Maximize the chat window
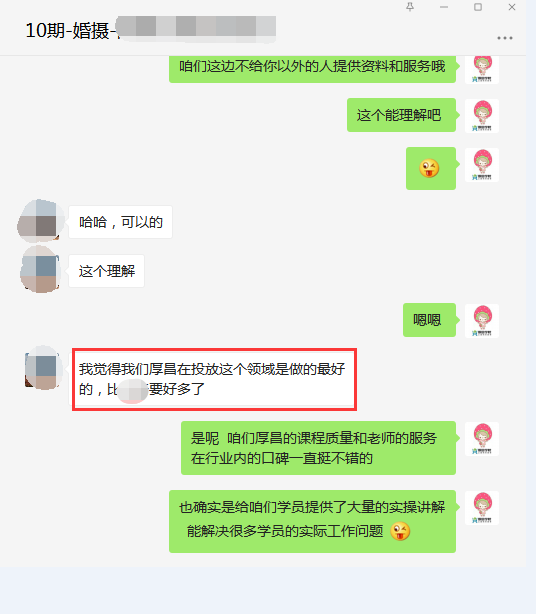Screen dimensions: 536x614 click(x=478, y=7)
